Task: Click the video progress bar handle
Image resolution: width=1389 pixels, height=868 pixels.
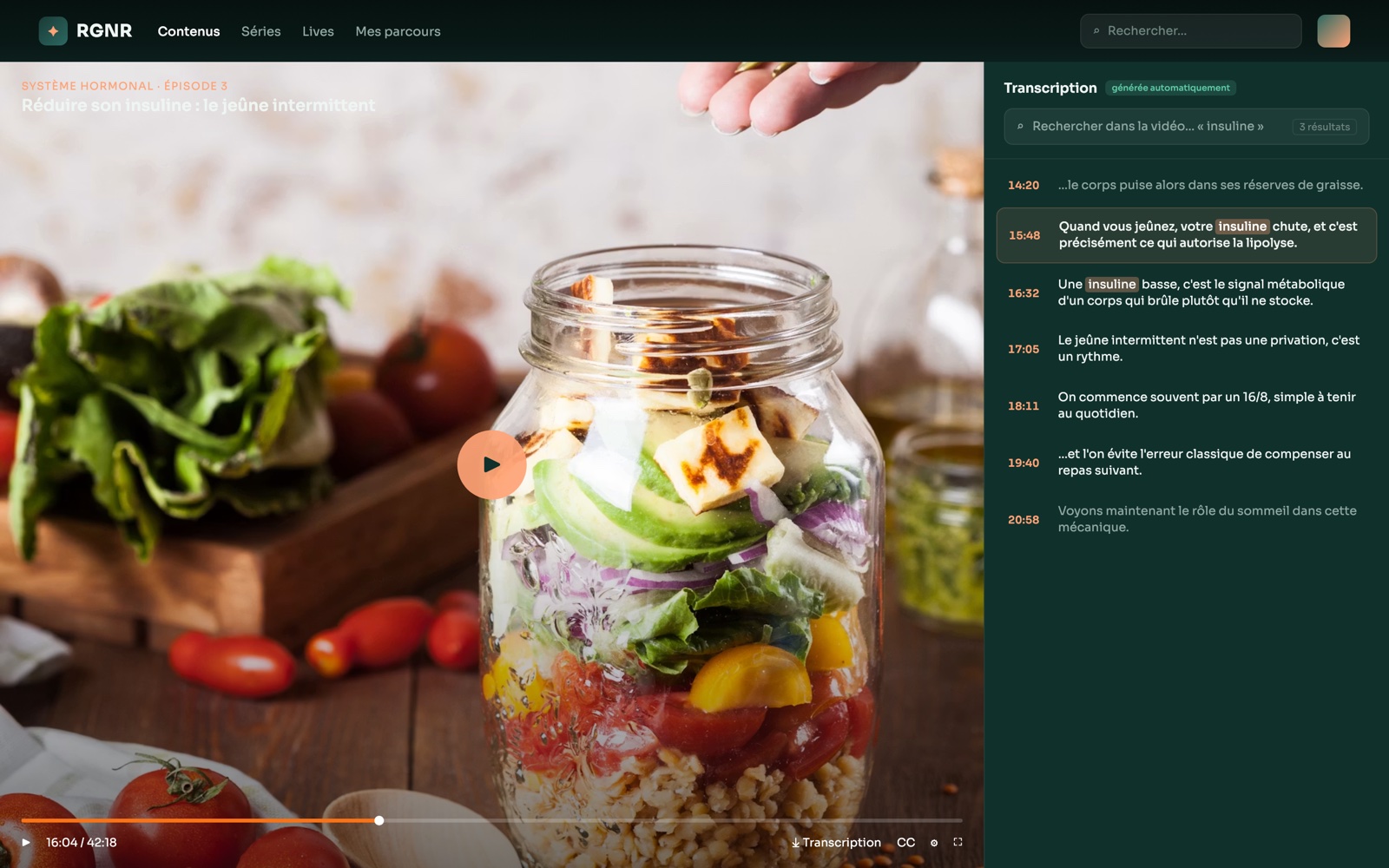Action: [379, 820]
